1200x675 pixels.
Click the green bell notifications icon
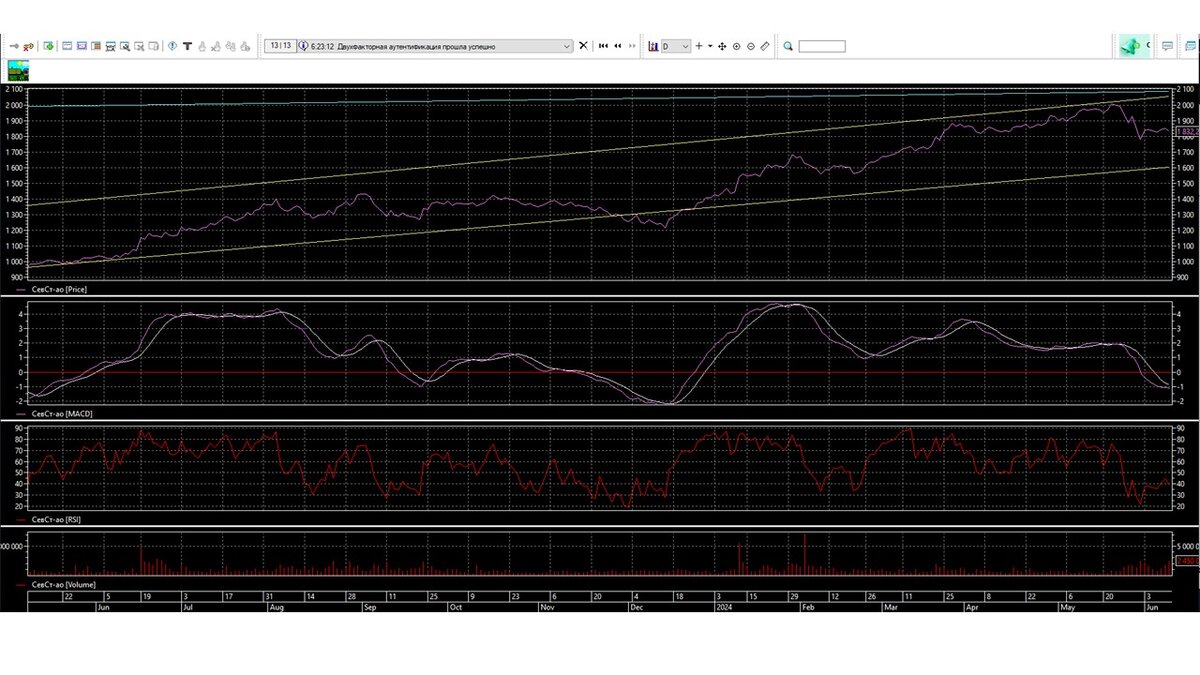click(x=1131, y=46)
